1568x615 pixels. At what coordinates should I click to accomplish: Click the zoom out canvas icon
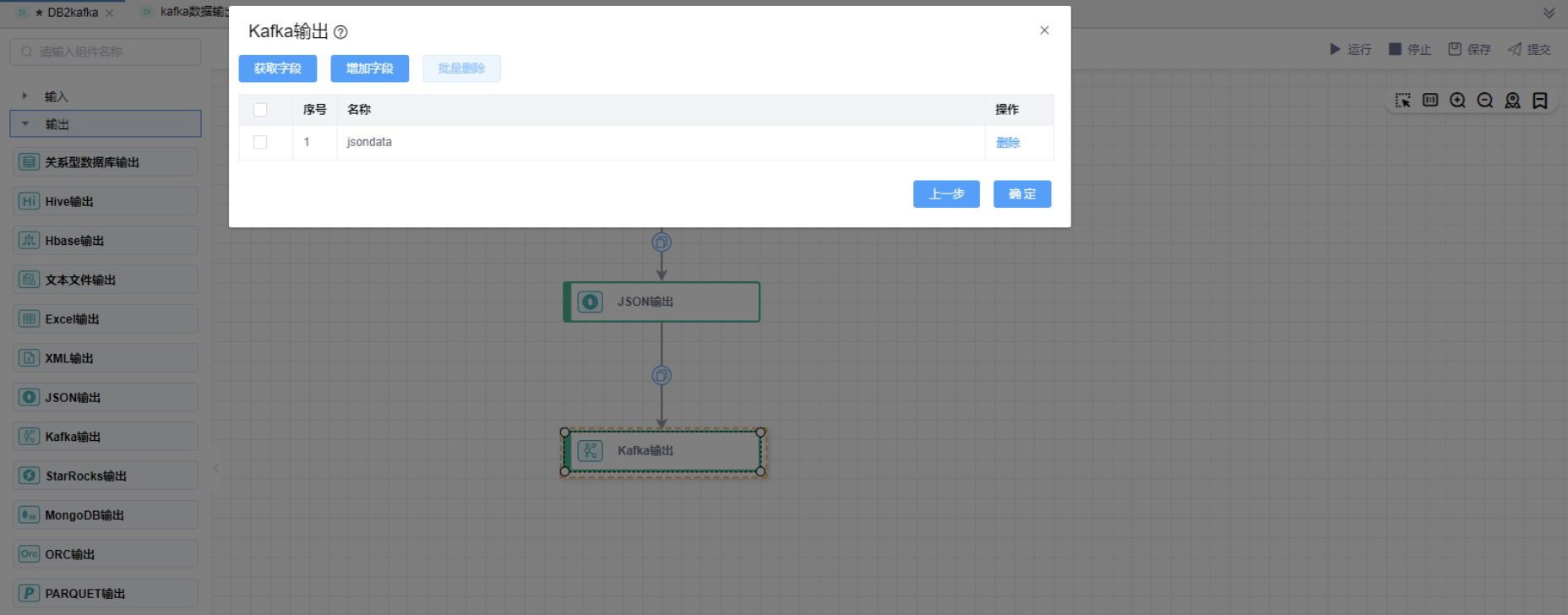1484,101
